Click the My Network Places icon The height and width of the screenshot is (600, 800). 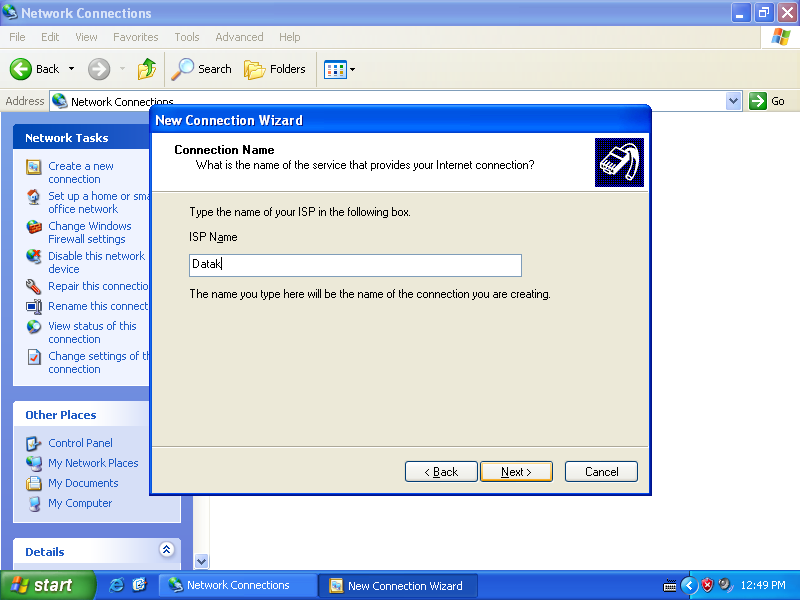[x=34, y=463]
